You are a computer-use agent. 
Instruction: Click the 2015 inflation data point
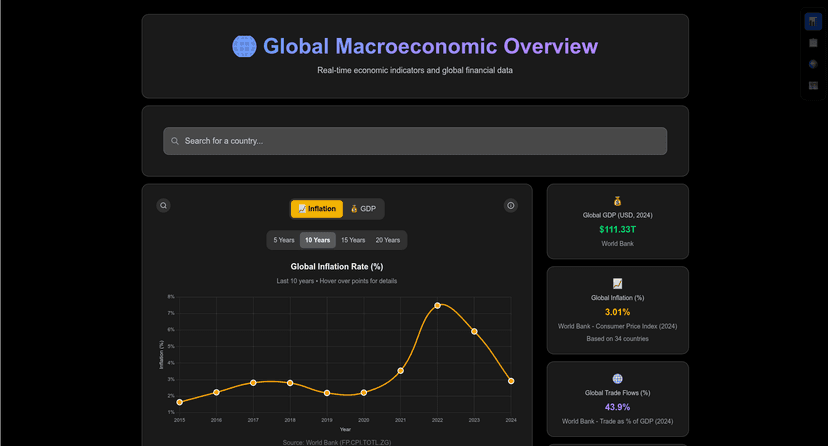click(180, 402)
